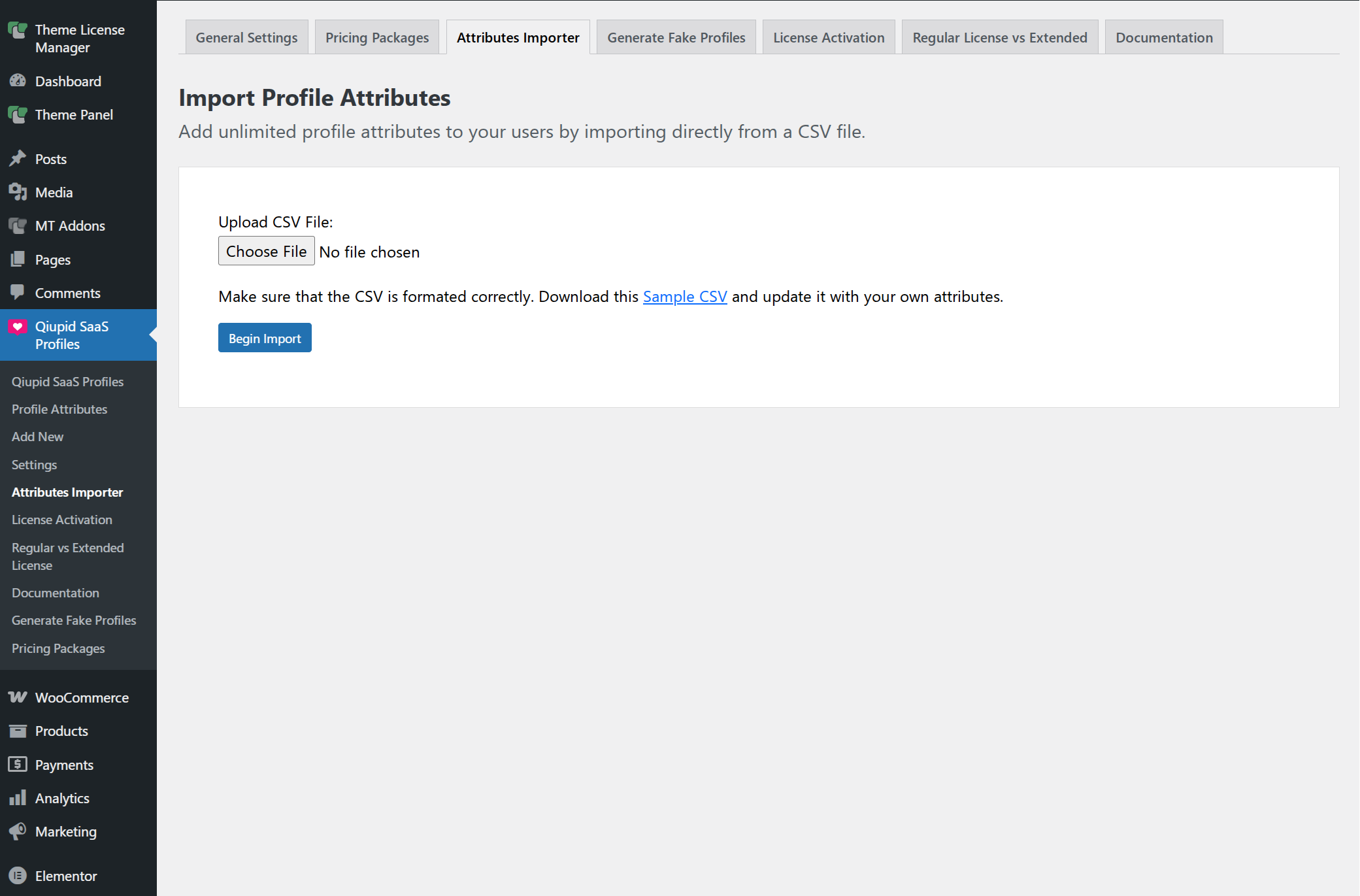The image size is (1360, 896).
Task: Click the Products archive box icon
Action: point(18,730)
